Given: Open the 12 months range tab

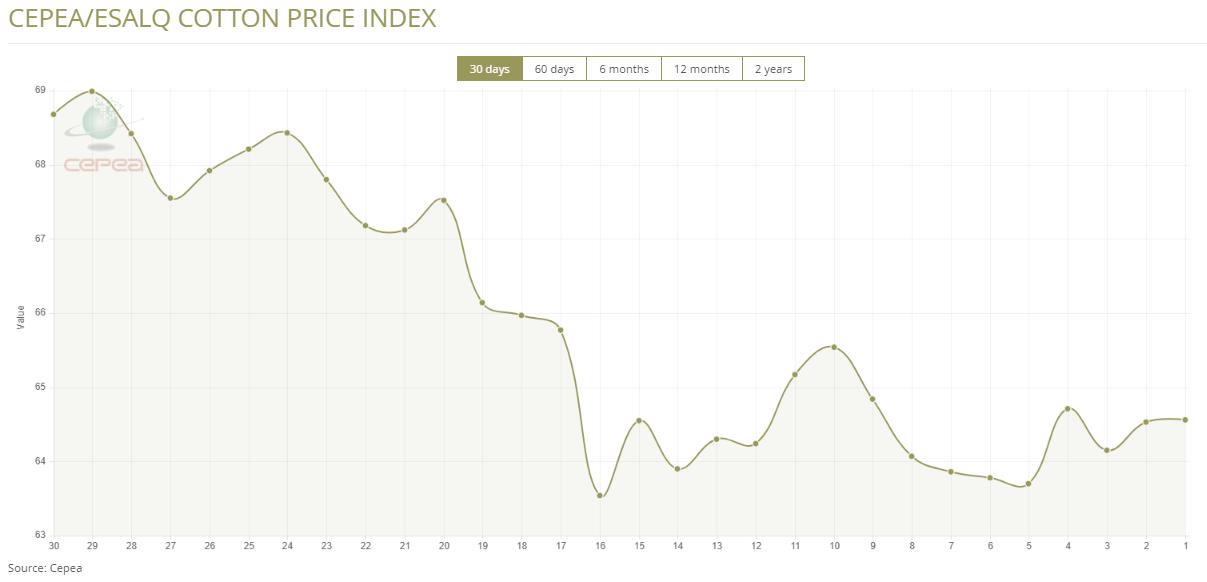Looking at the screenshot, I should (701, 69).
